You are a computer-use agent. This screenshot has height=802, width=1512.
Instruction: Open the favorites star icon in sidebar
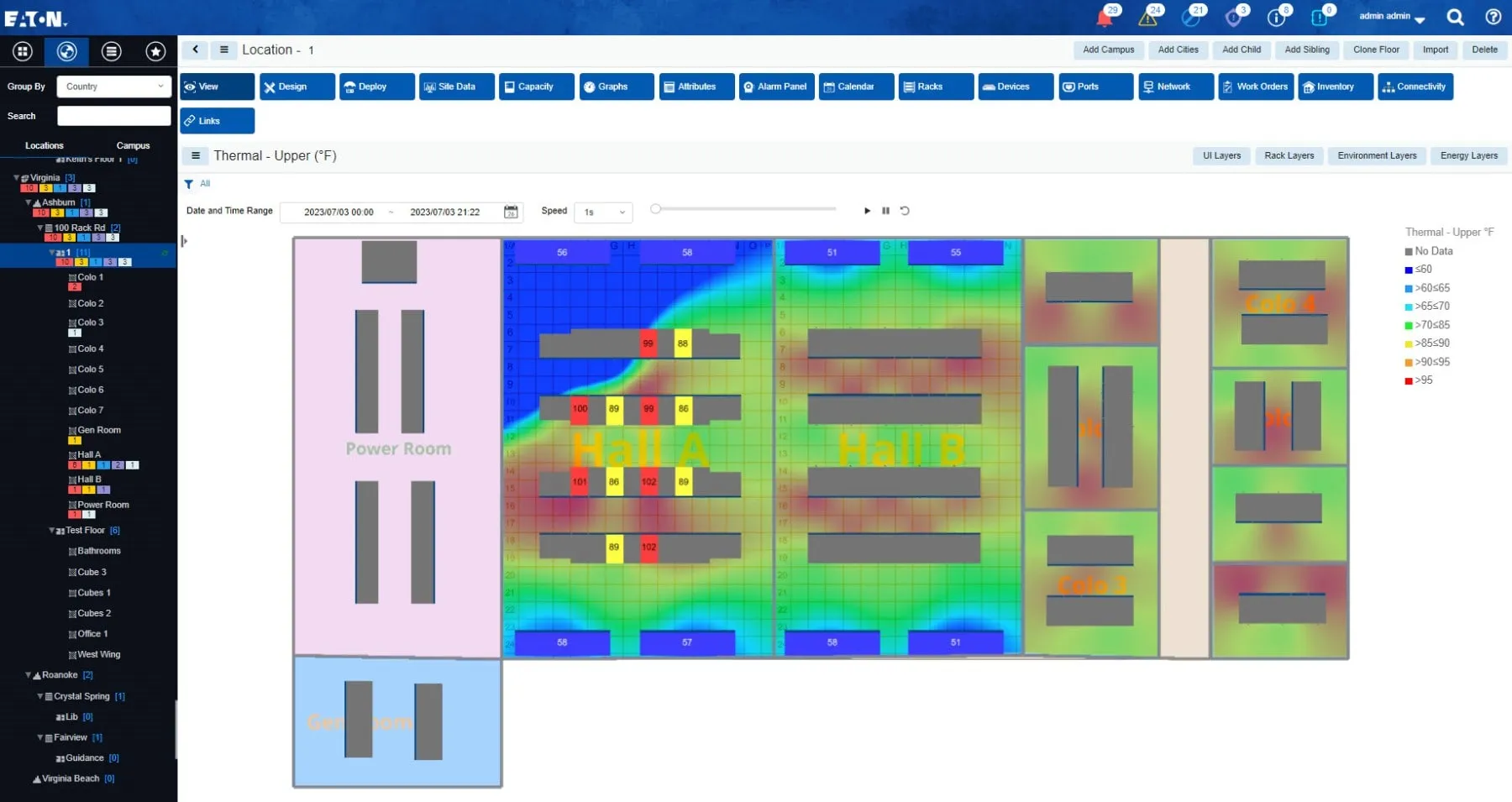pos(155,51)
